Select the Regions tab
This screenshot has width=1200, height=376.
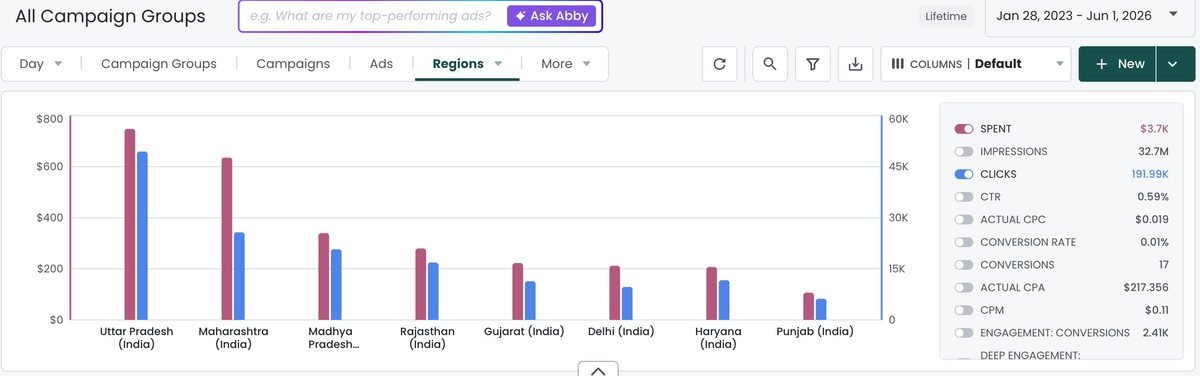tap(458, 64)
